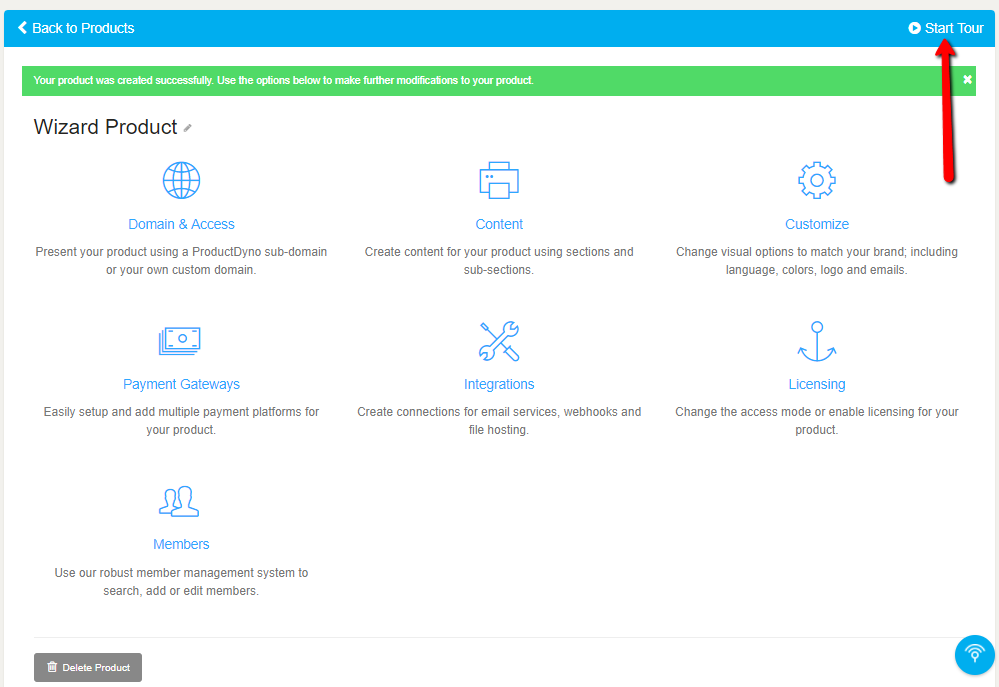Click 'Create content for your product' description
This screenshot has height=687, width=999.
coord(499,261)
